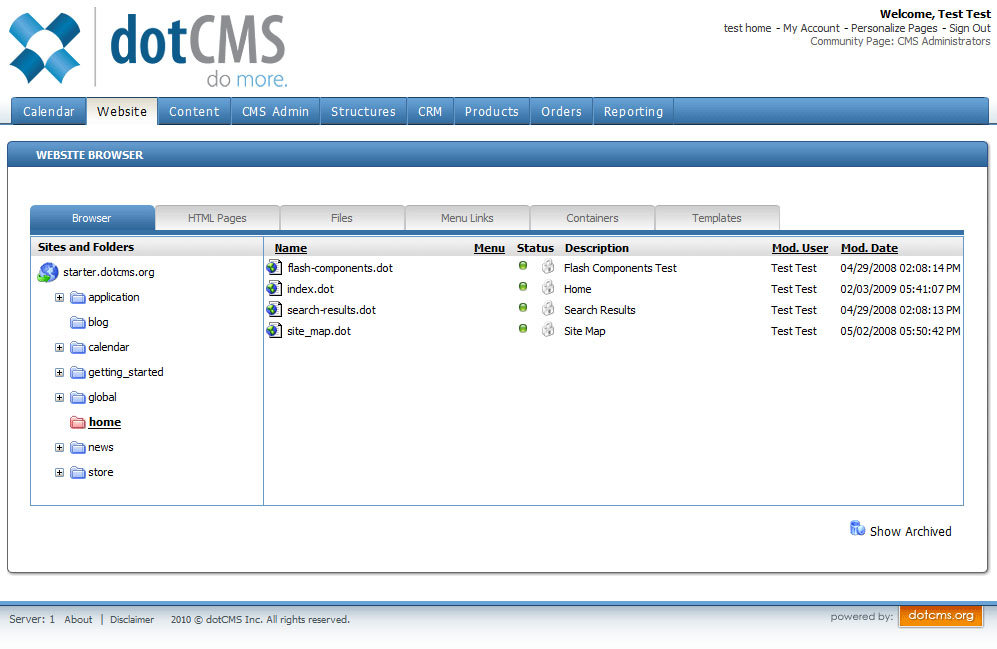This screenshot has height=649, width=997.
Task: Click green status dot for index.dot
Action: (523, 287)
